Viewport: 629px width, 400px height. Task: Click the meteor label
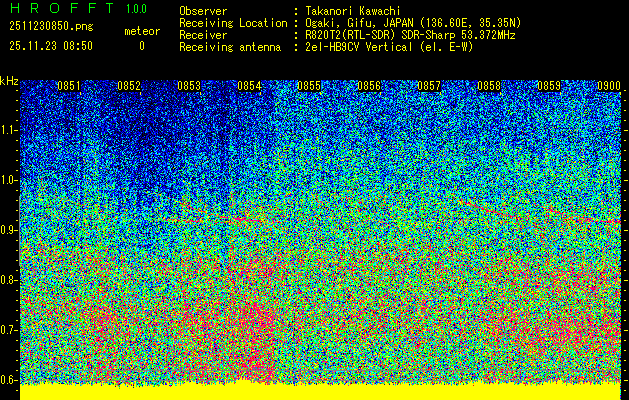142,31
